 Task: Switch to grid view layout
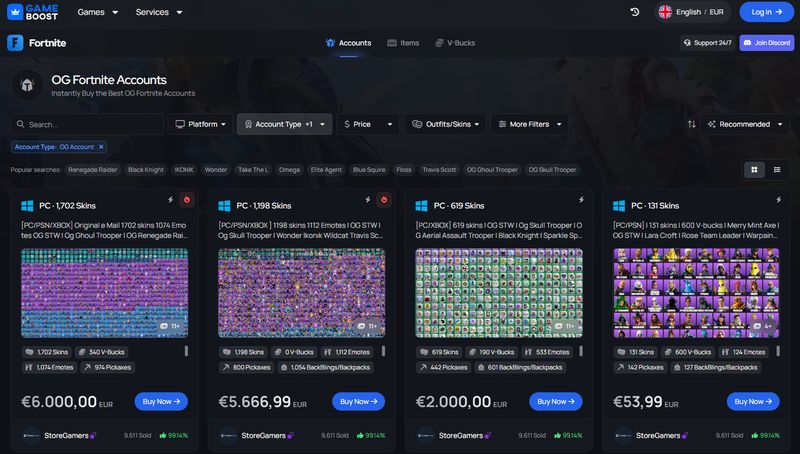(754, 169)
